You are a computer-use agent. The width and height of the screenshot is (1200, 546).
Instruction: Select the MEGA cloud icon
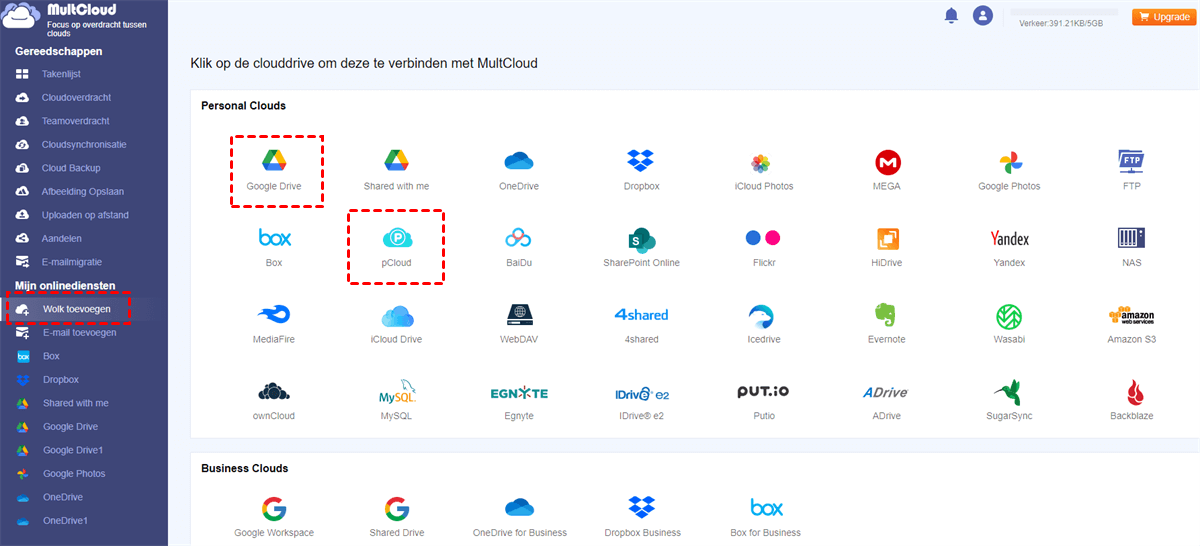tap(887, 160)
